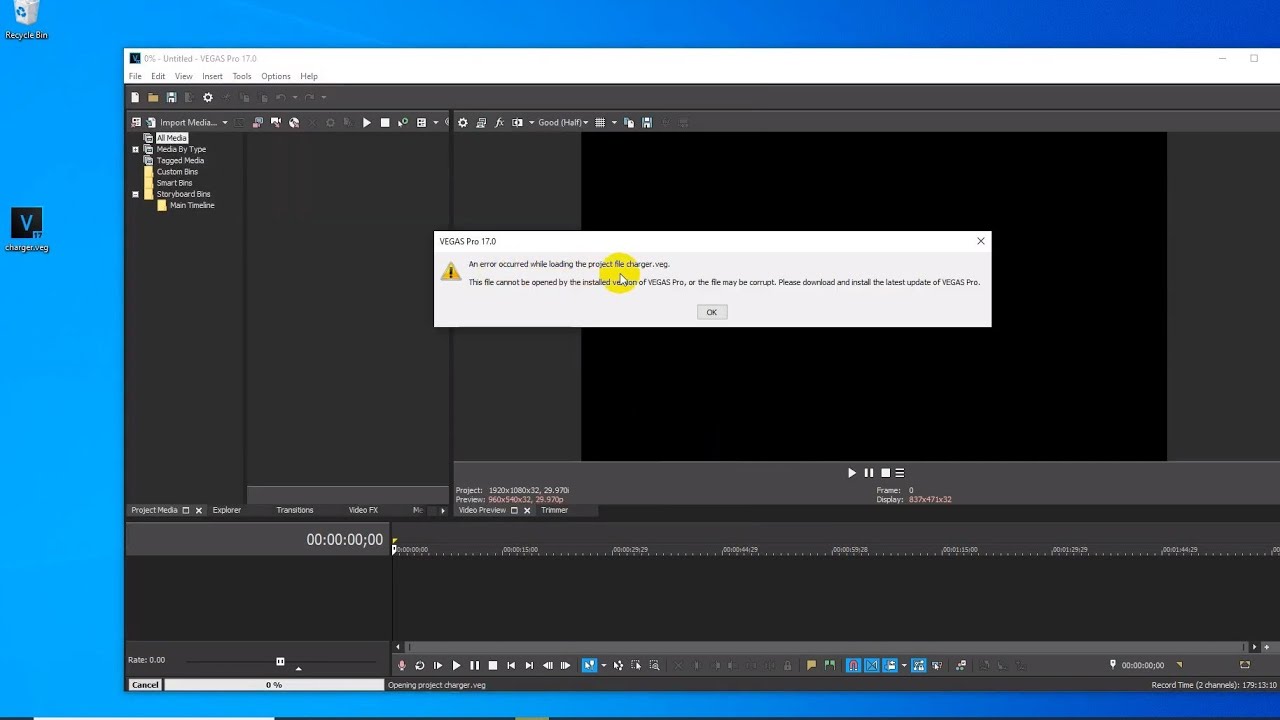Toggle Auto Preview in Project Media toolbar

[x=403, y=122]
